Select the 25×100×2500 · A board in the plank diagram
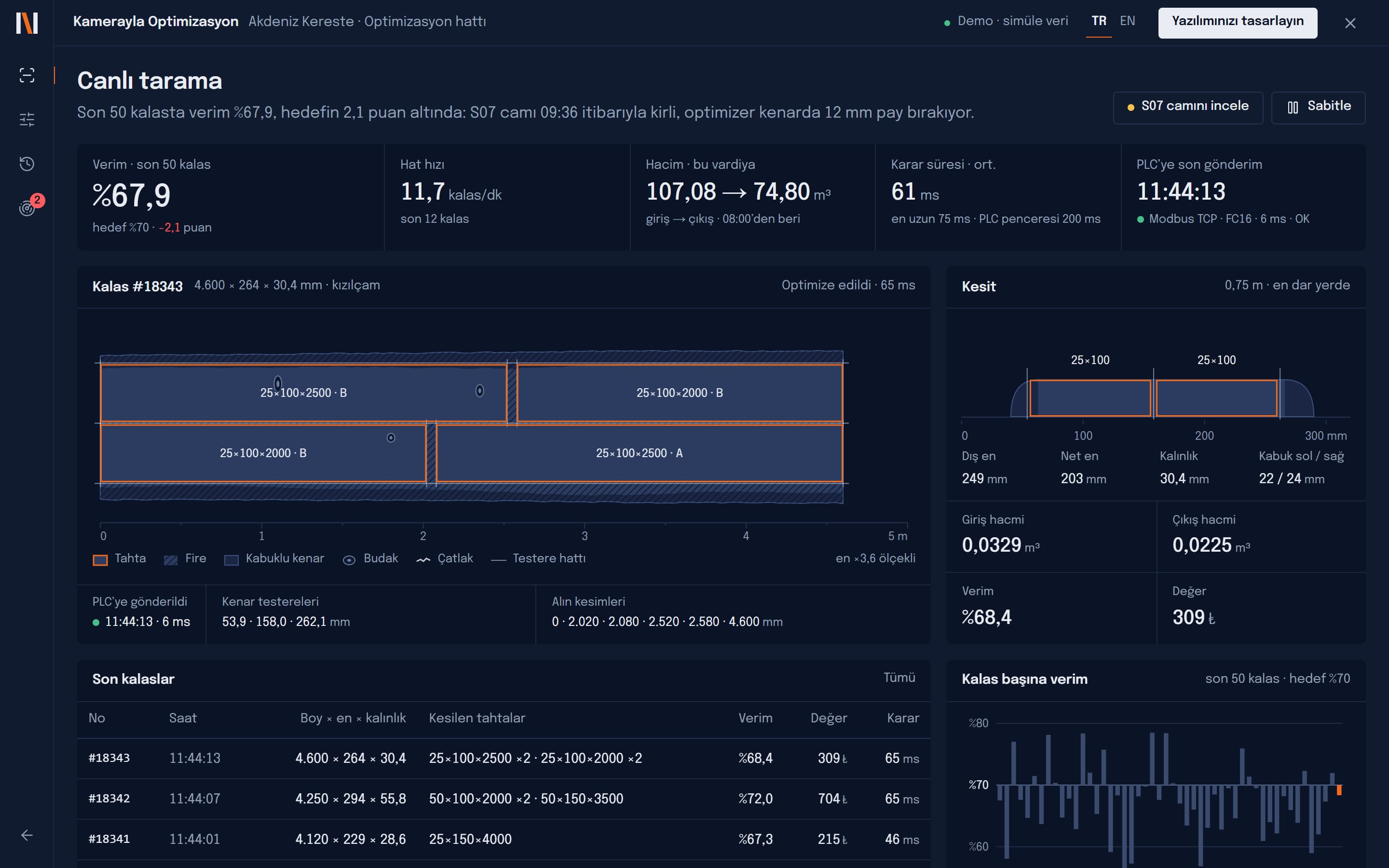1389x868 pixels. click(x=640, y=453)
